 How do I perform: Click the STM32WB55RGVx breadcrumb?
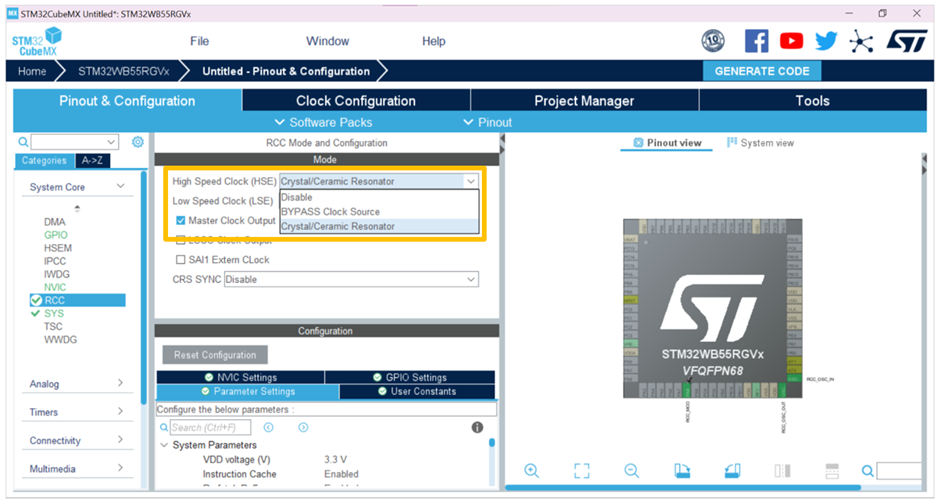click(123, 71)
